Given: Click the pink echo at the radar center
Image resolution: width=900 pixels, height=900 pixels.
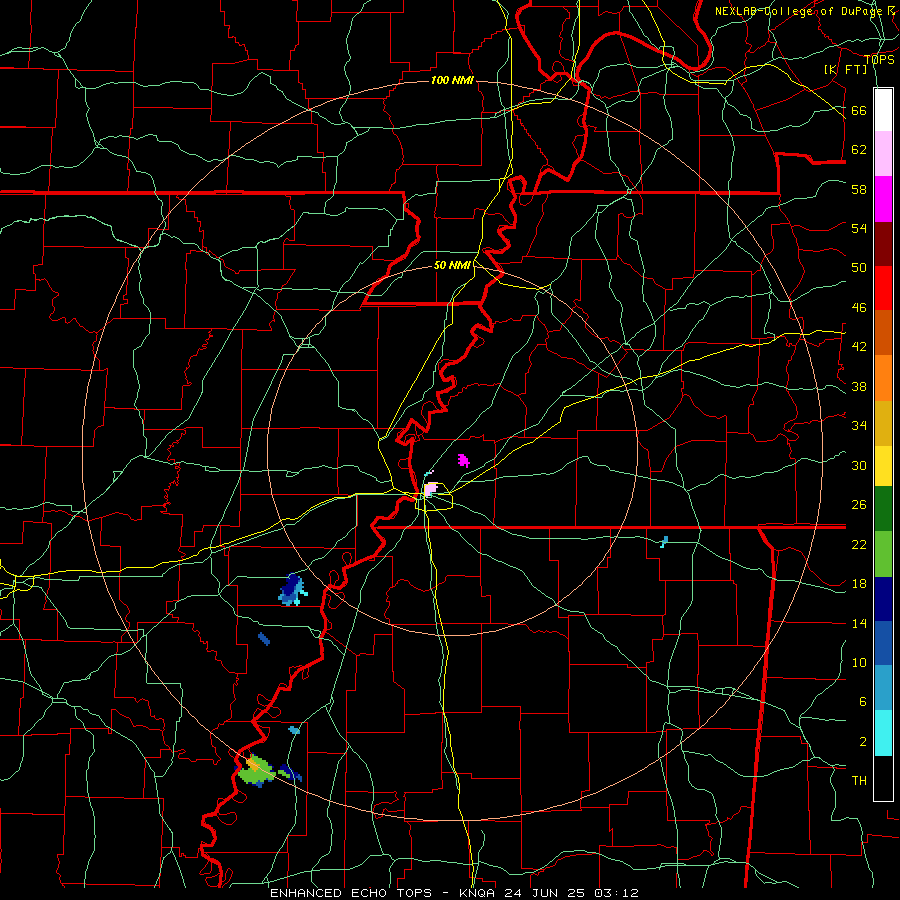Looking at the screenshot, I should (430, 489).
